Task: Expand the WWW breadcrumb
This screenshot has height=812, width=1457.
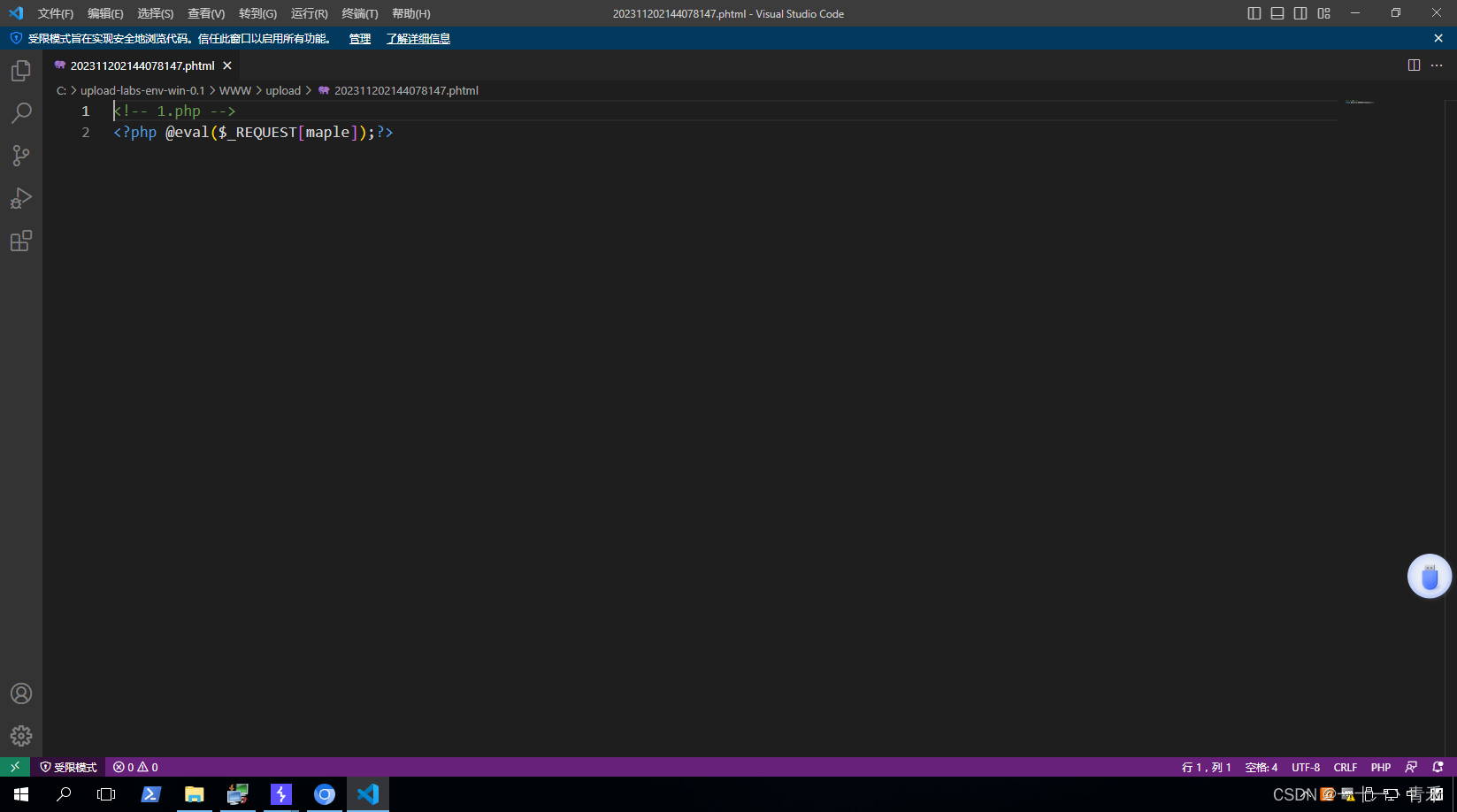Action: coord(235,90)
